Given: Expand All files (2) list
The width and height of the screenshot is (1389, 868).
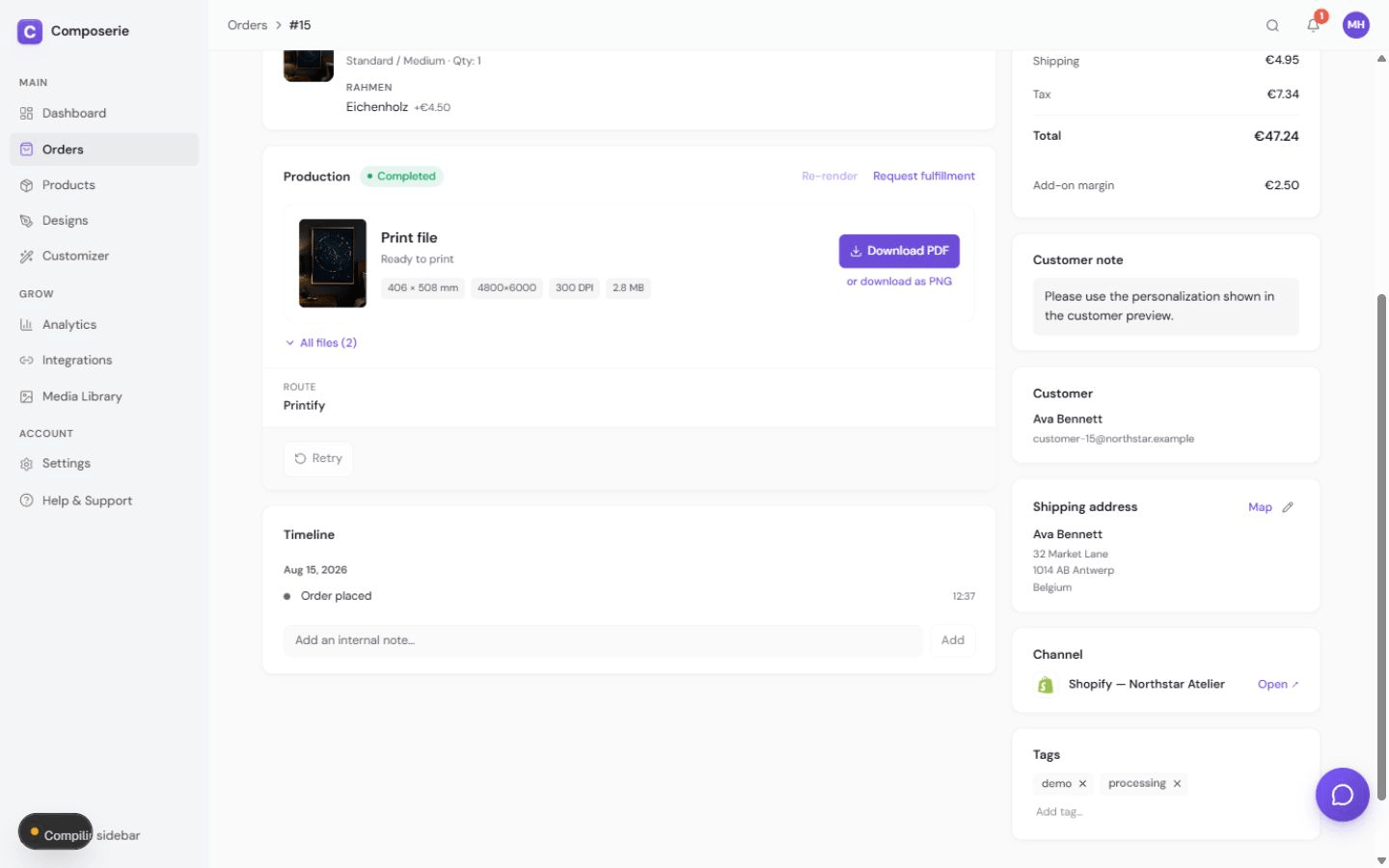Looking at the screenshot, I should pyautogui.click(x=321, y=343).
